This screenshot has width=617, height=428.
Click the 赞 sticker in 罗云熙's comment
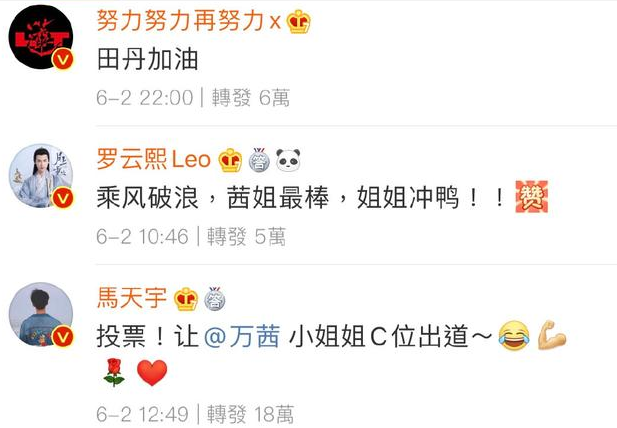coord(532,197)
